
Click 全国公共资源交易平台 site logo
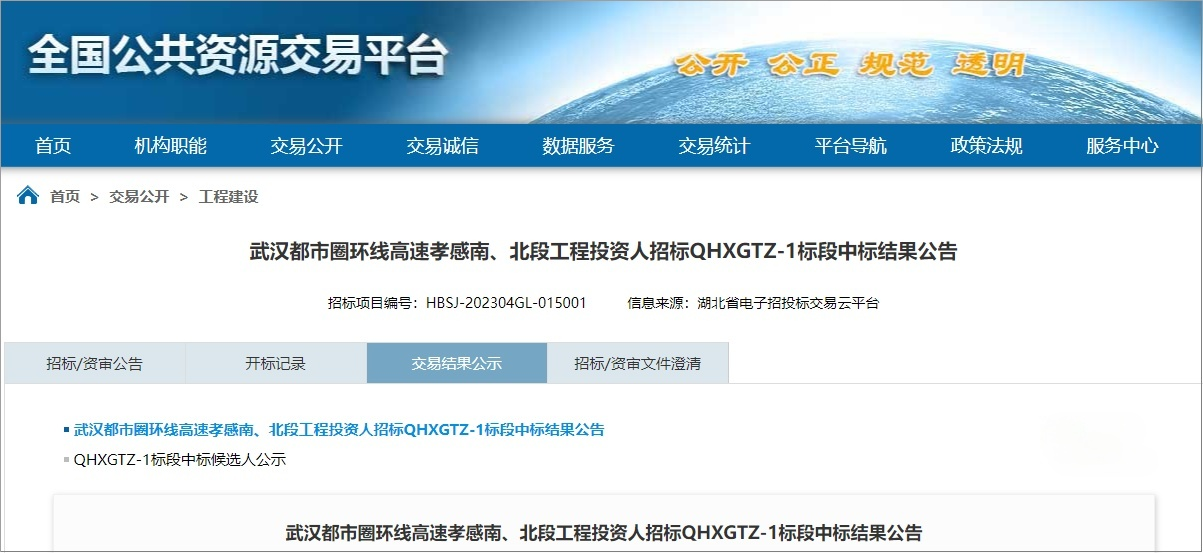[x=238, y=55]
